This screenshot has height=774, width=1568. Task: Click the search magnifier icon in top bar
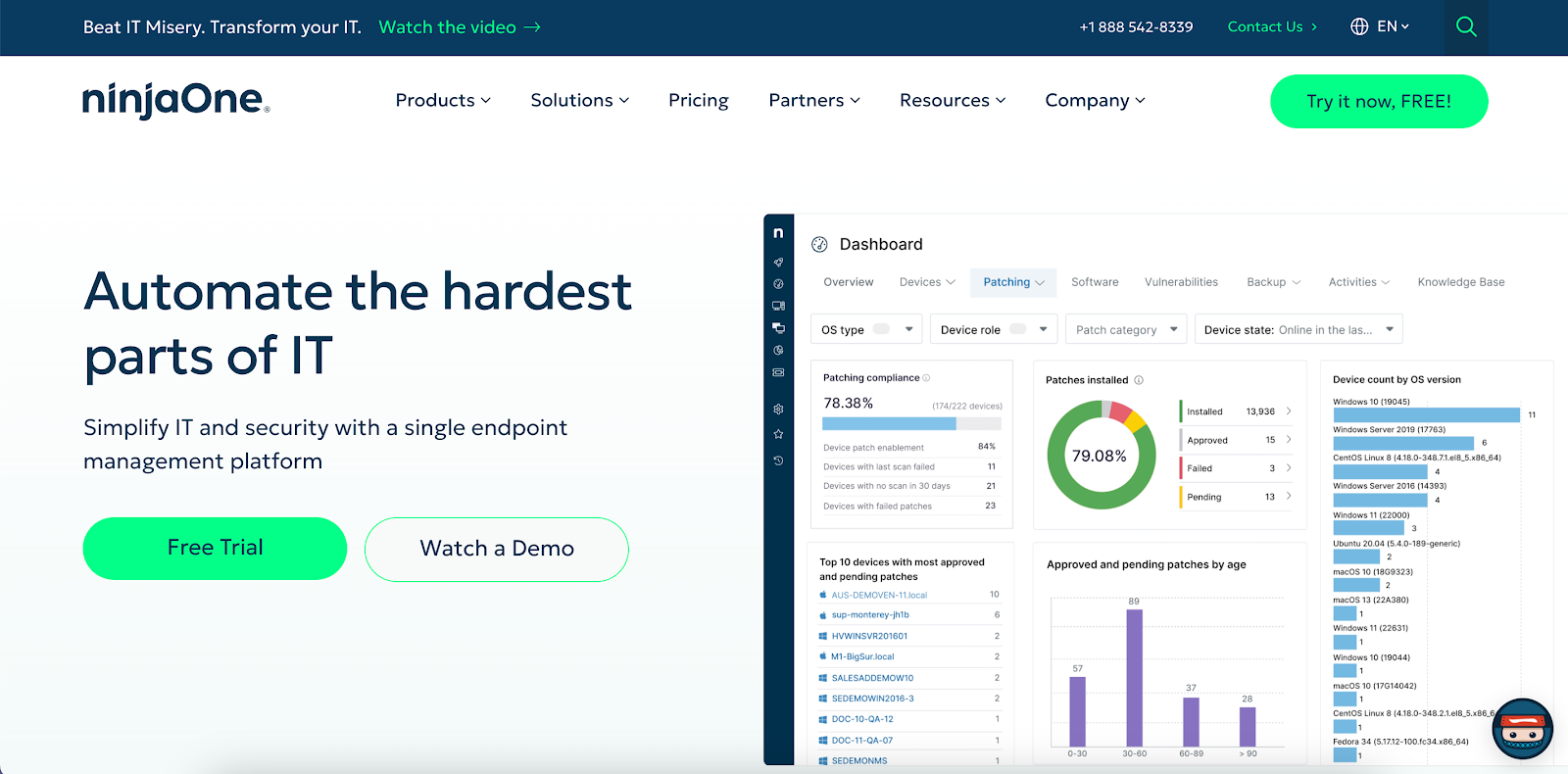1466,26
